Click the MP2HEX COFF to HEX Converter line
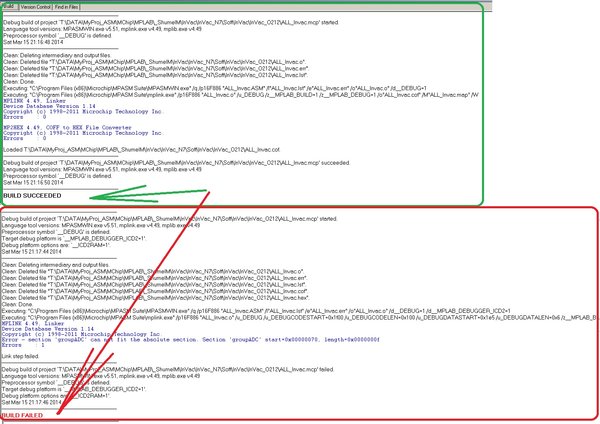600x424 pixels. 67,127
